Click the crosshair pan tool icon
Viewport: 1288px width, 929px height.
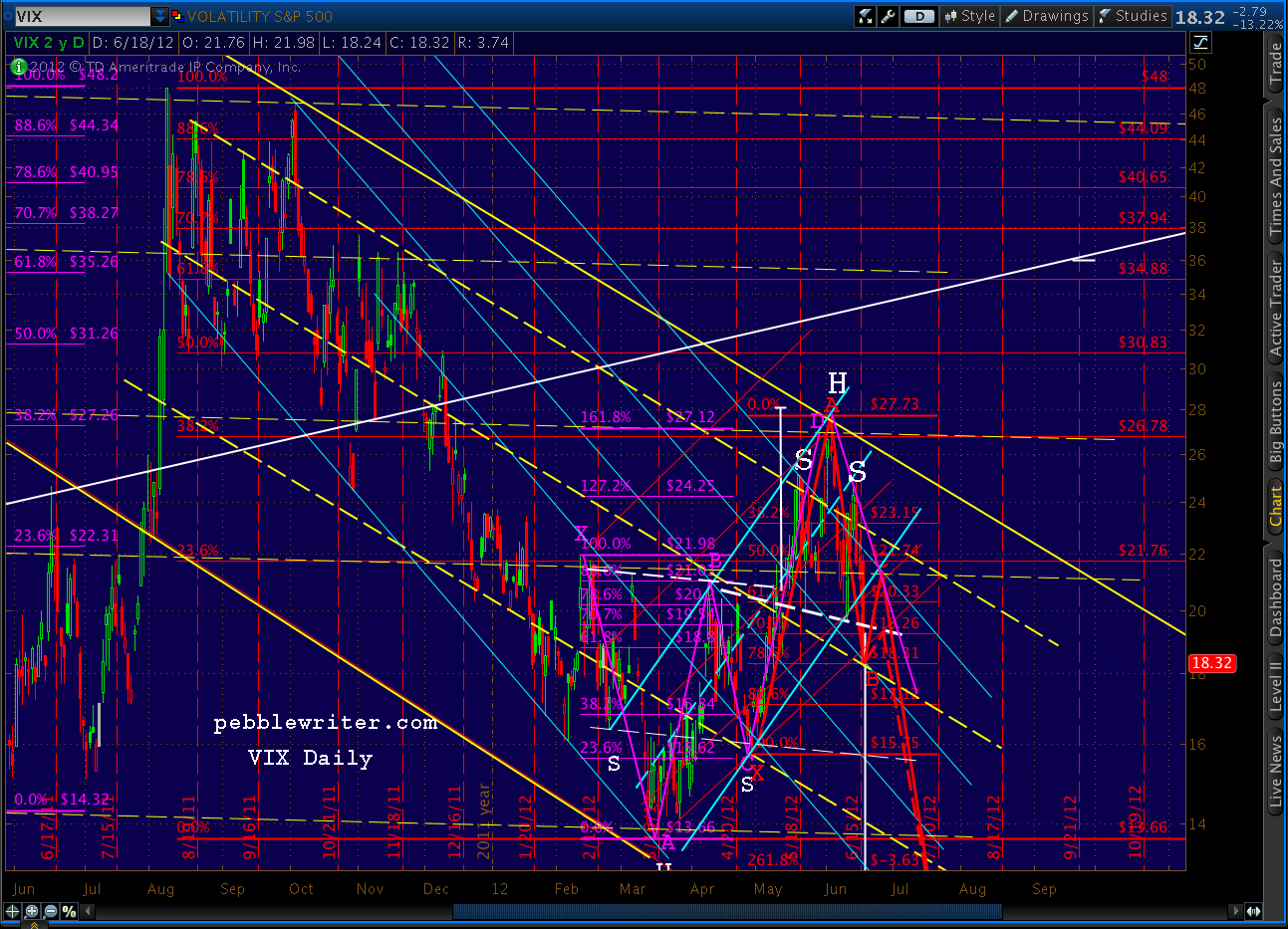click(x=14, y=911)
